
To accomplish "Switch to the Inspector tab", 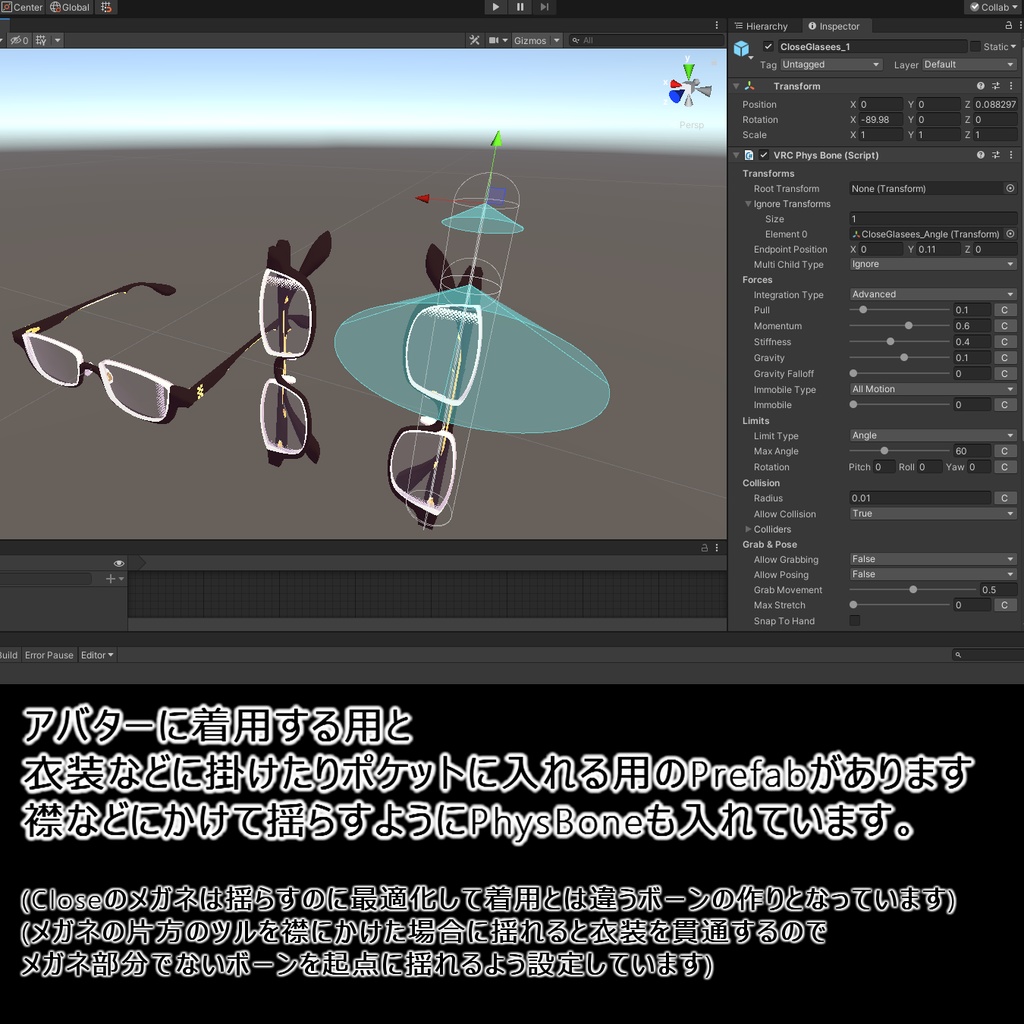I will [834, 26].
